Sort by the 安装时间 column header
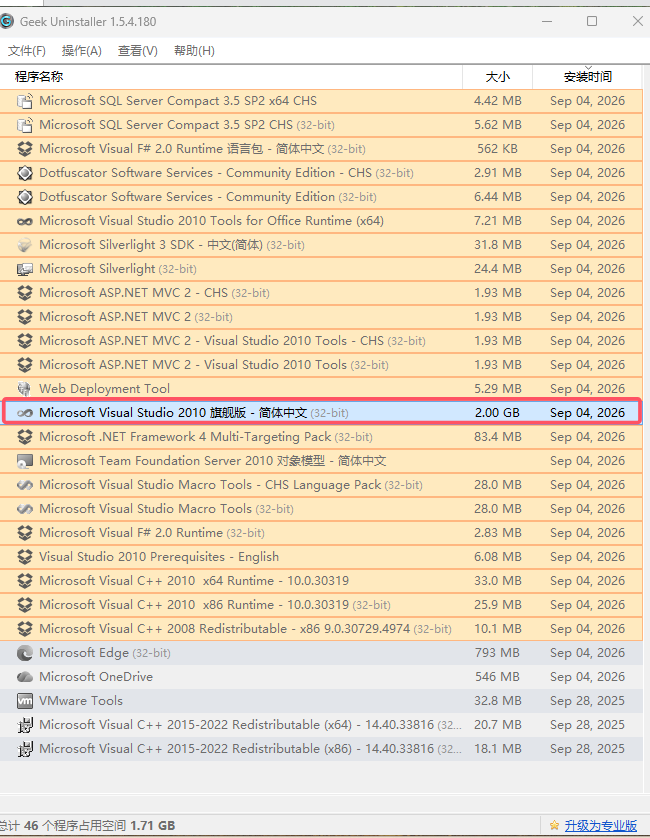Image resolution: width=650 pixels, height=838 pixels. (x=587, y=77)
